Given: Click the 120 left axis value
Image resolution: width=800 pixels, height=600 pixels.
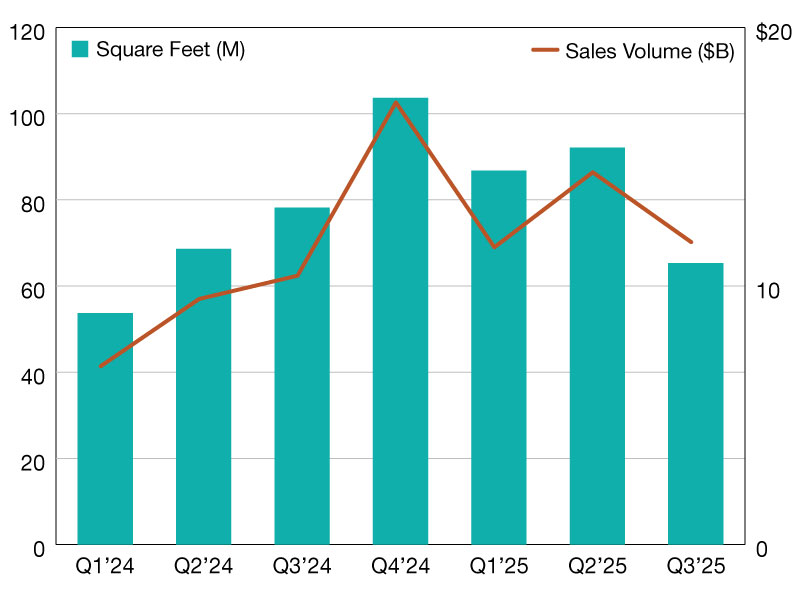Looking at the screenshot, I should (x=28, y=32).
